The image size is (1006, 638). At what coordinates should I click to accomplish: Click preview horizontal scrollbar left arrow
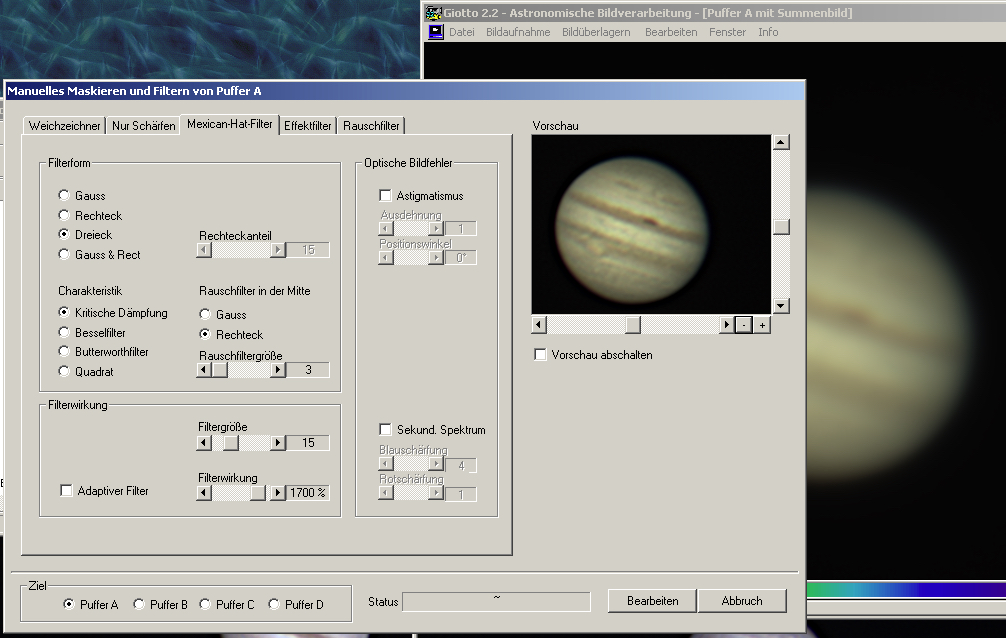coord(539,325)
